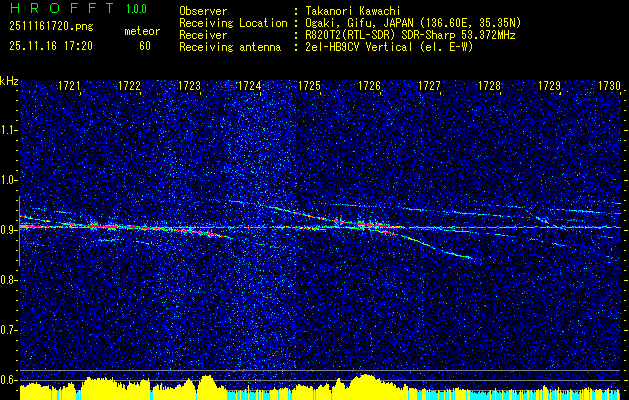Viewport: 629px width, 400px height.
Task: Click the 0.6 kHz frequency label
Action: (x=9, y=380)
